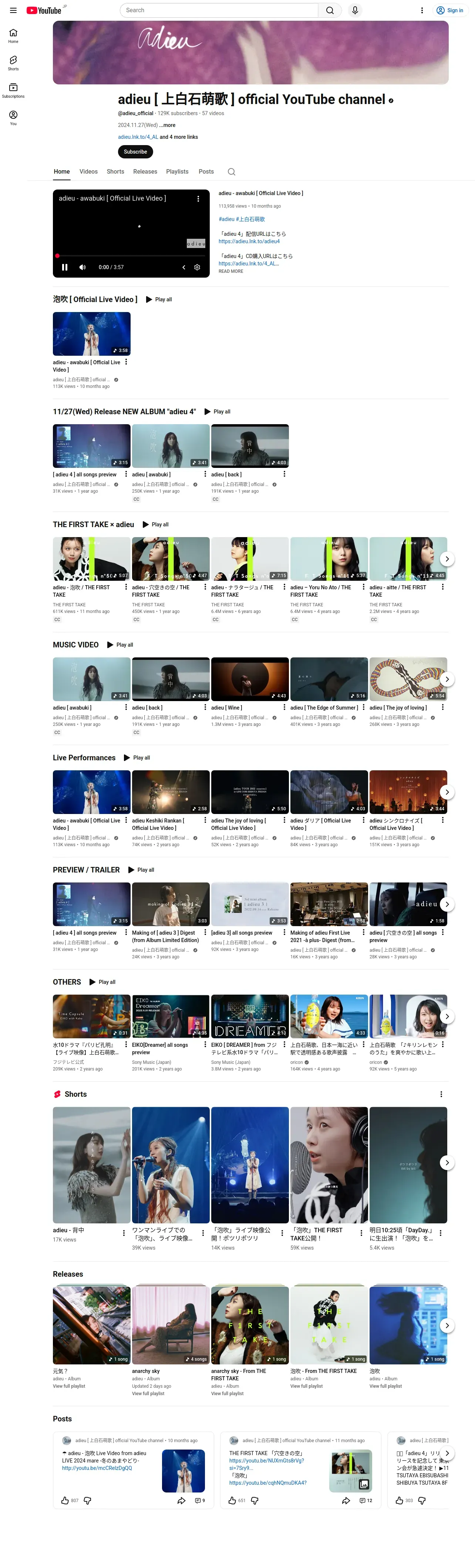Subscribe to the adieu channel
This screenshot has width=475, height=1568.
tap(136, 151)
